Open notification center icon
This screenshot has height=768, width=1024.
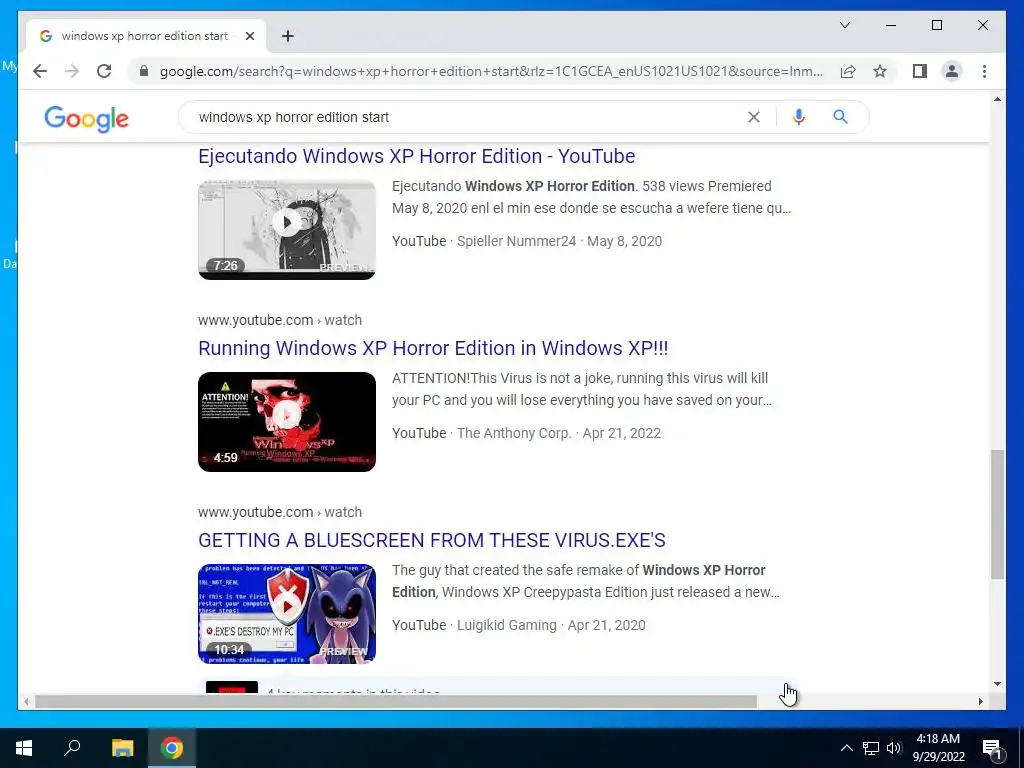[993, 748]
